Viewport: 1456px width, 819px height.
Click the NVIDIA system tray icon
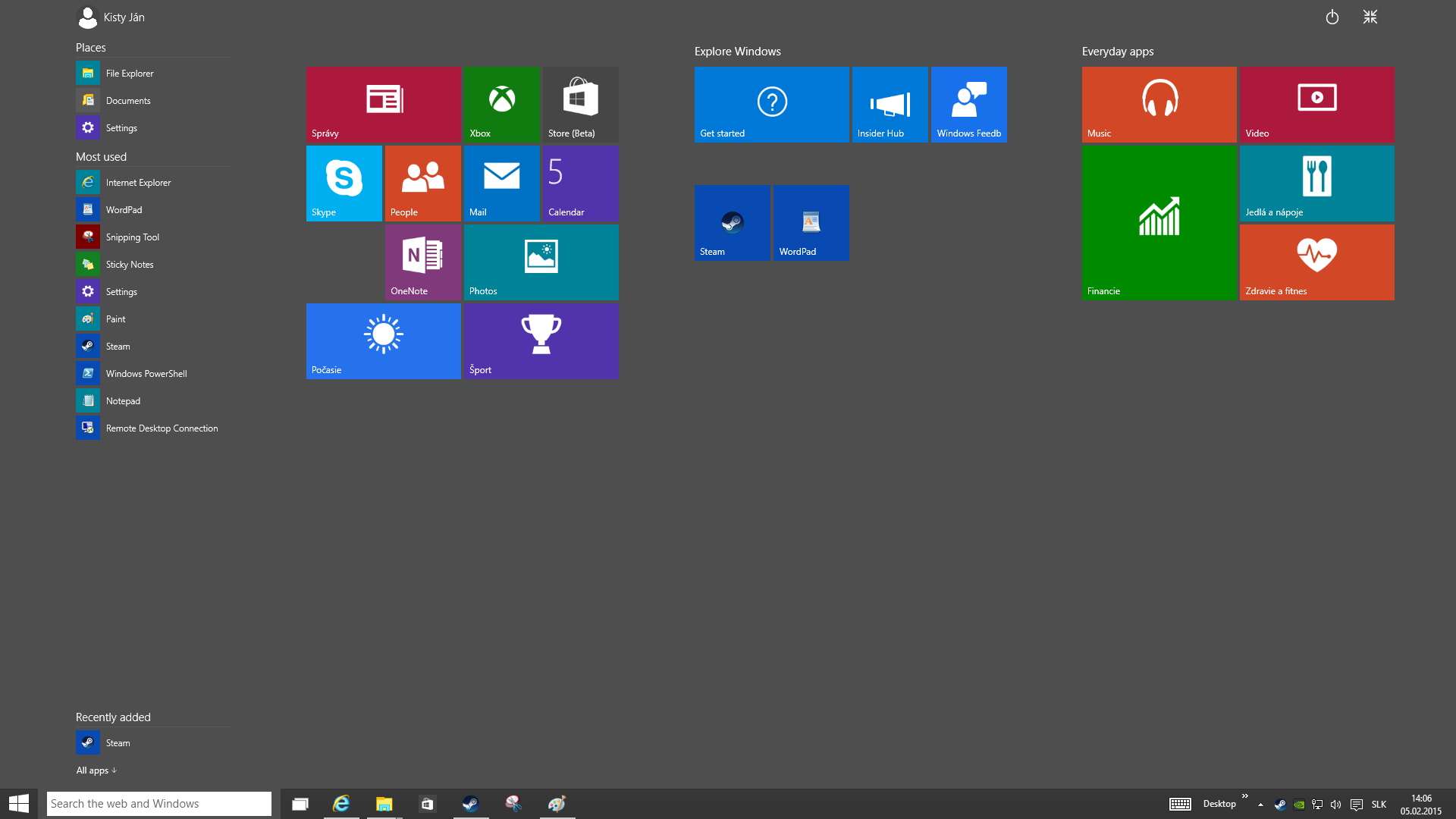1299,805
